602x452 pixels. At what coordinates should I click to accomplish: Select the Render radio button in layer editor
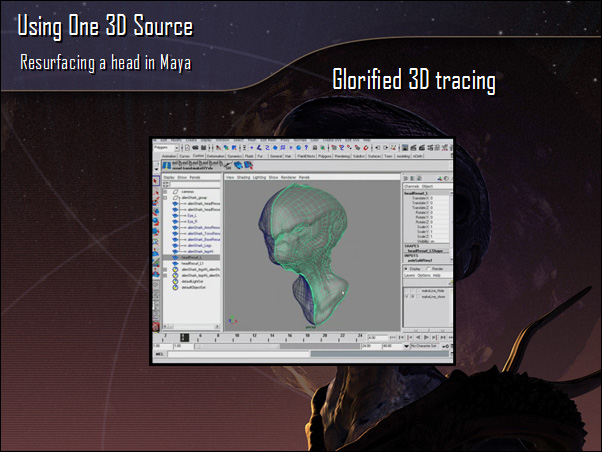[x=428, y=269]
